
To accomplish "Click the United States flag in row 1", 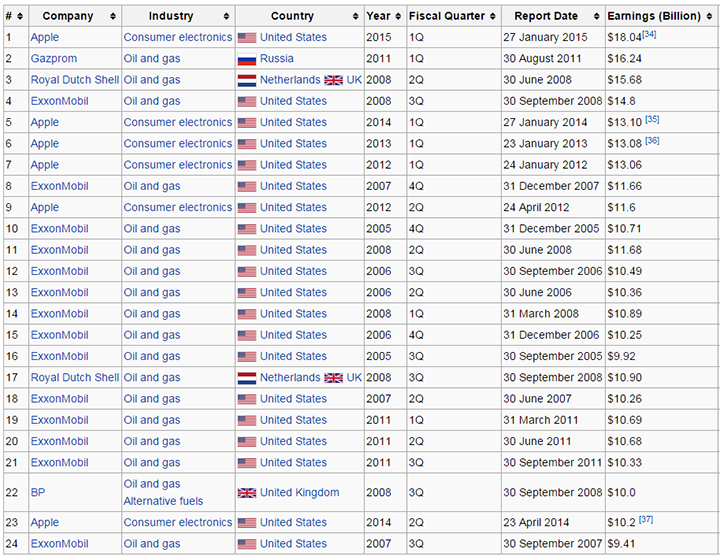I will click(247, 37).
